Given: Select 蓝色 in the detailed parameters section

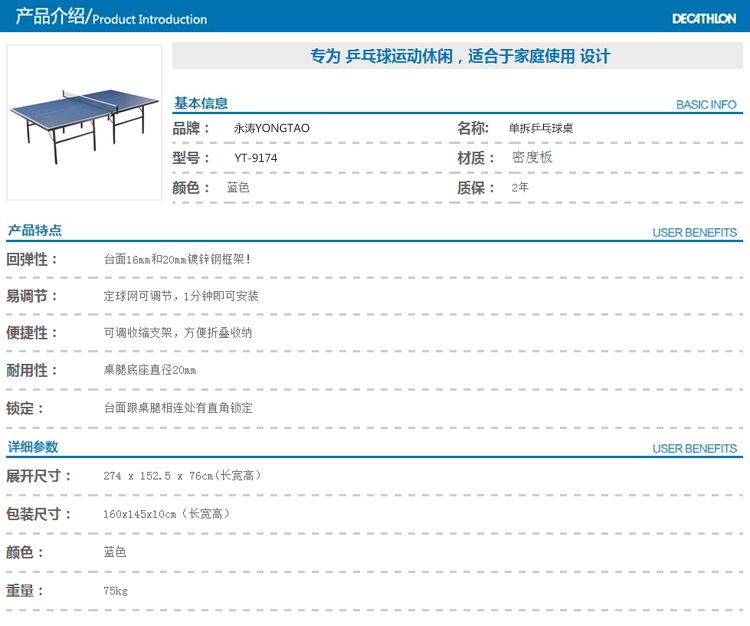Looking at the screenshot, I should [x=115, y=552].
